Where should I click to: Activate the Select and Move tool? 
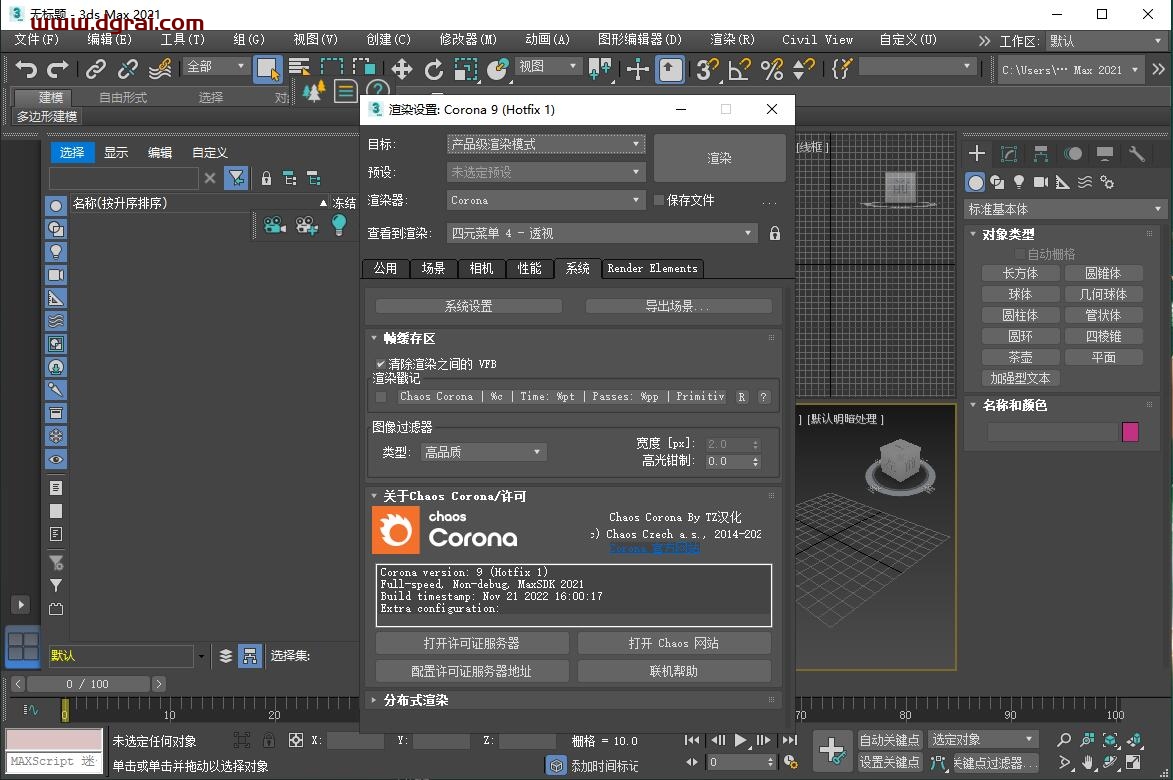(x=404, y=69)
